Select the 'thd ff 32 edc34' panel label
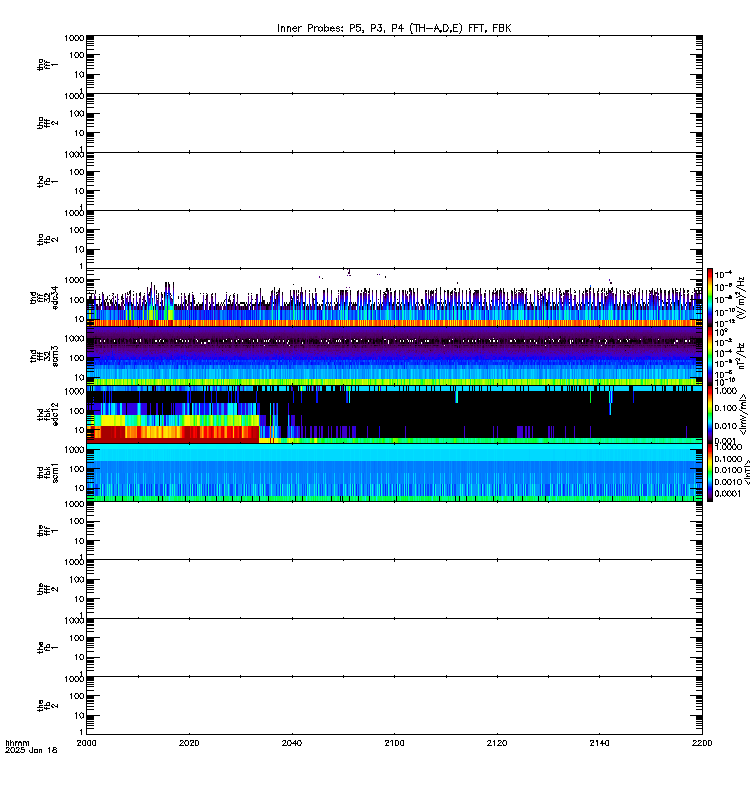Screen dimensions: 750x800 [x=44, y=297]
